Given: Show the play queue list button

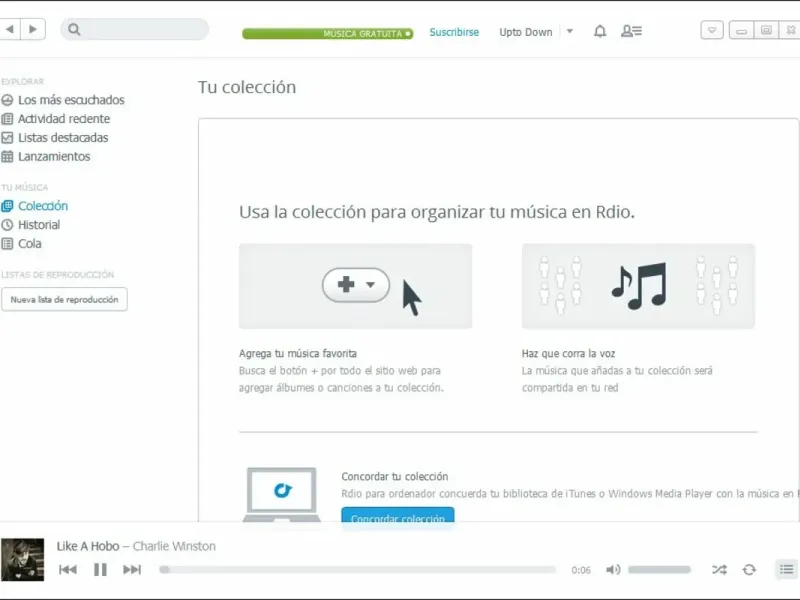Looking at the screenshot, I should click(786, 569).
